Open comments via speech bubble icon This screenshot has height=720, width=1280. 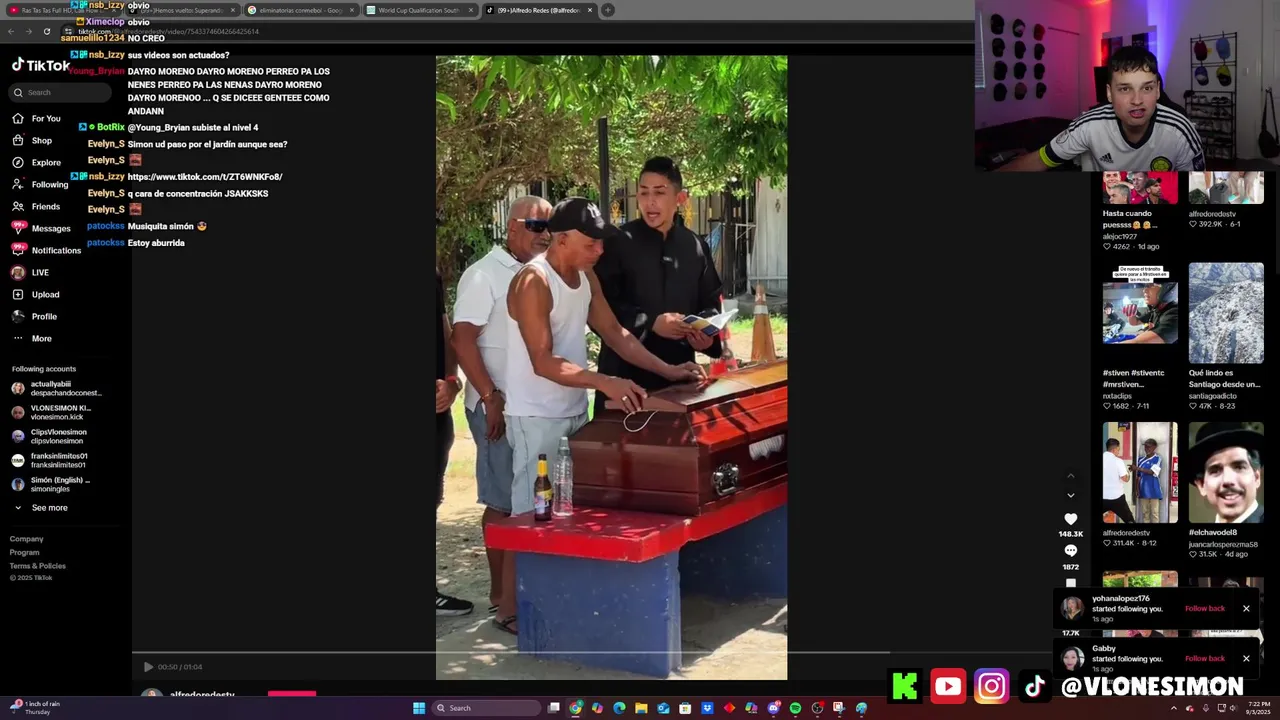click(x=1070, y=551)
